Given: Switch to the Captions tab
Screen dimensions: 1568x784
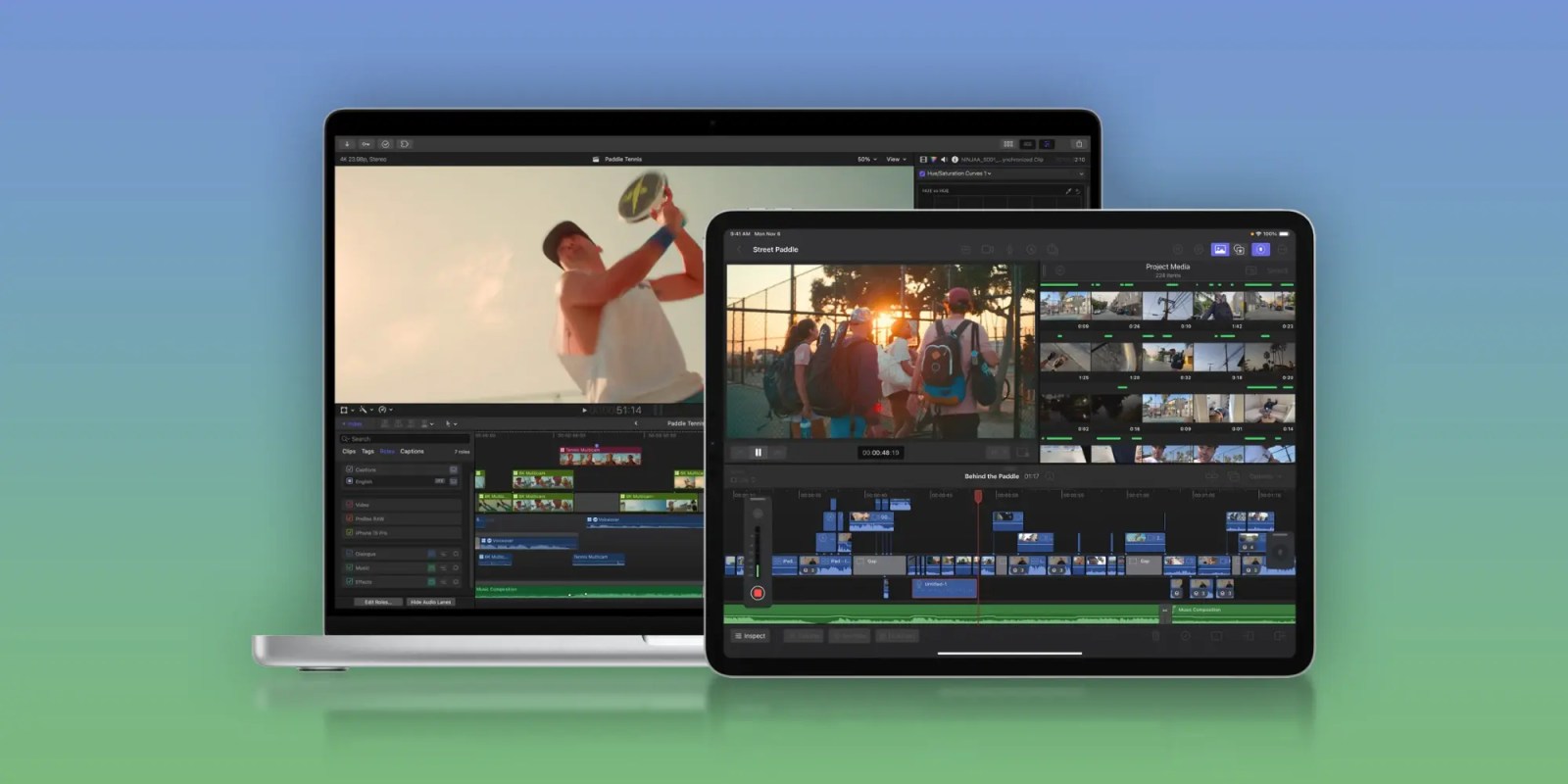Looking at the screenshot, I should click(x=412, y=452).
